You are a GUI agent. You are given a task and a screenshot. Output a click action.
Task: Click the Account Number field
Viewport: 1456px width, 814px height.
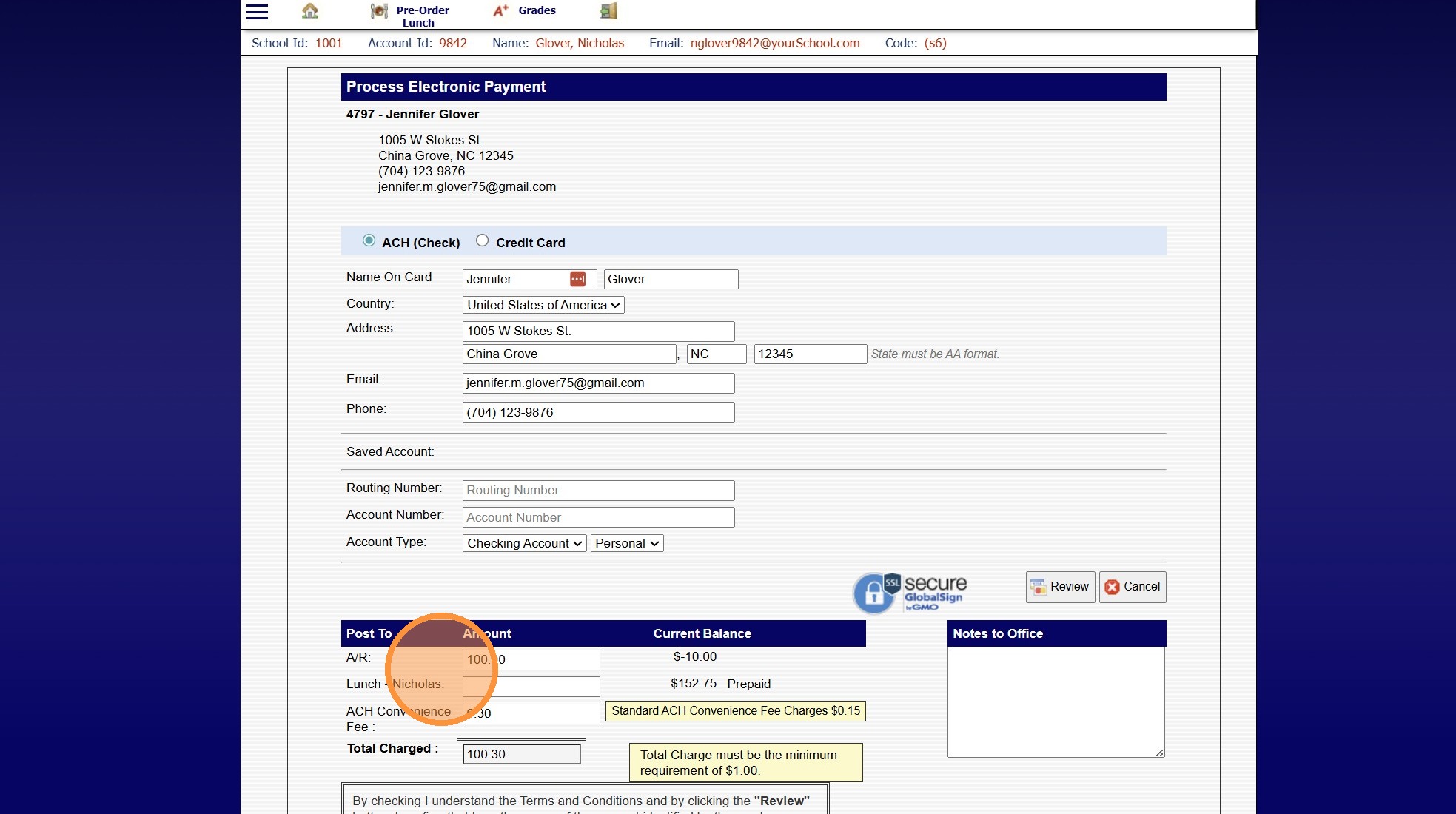597,517
